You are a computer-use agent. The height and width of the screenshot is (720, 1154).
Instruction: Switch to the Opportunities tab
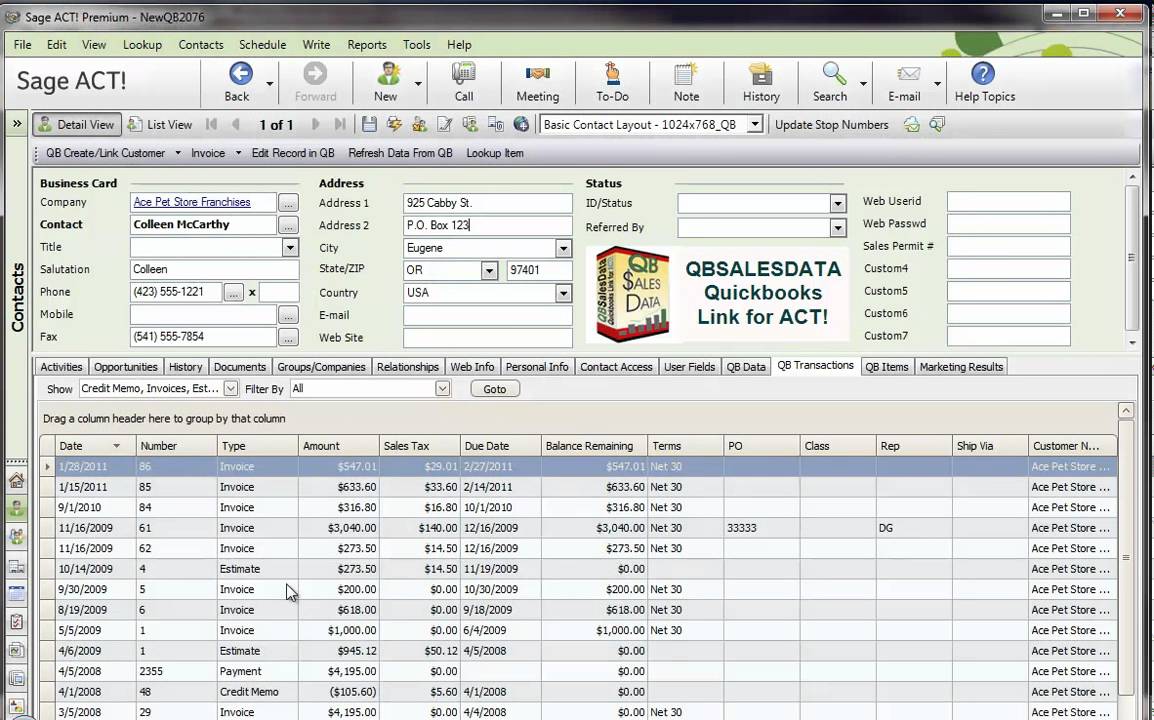(125, 367)
